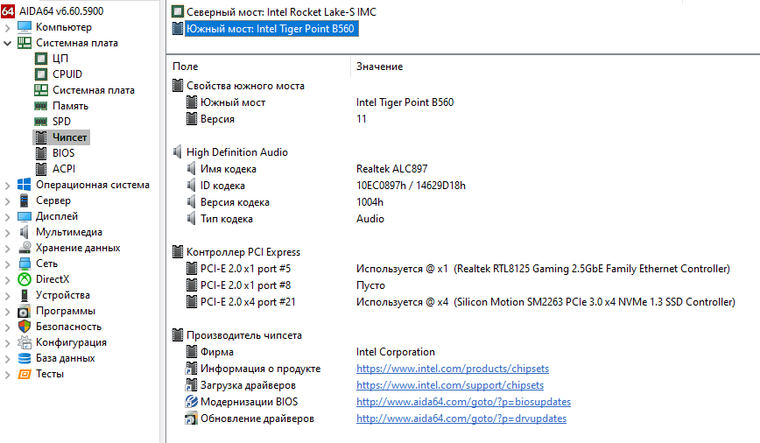This screenshot has height=443, width=760.
Task: Click the Обновление драйверов icon
Action: click(191, 418)
